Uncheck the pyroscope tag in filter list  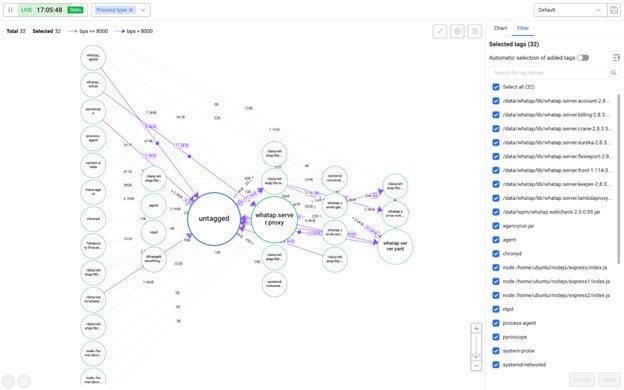click(x=496, y=337)
